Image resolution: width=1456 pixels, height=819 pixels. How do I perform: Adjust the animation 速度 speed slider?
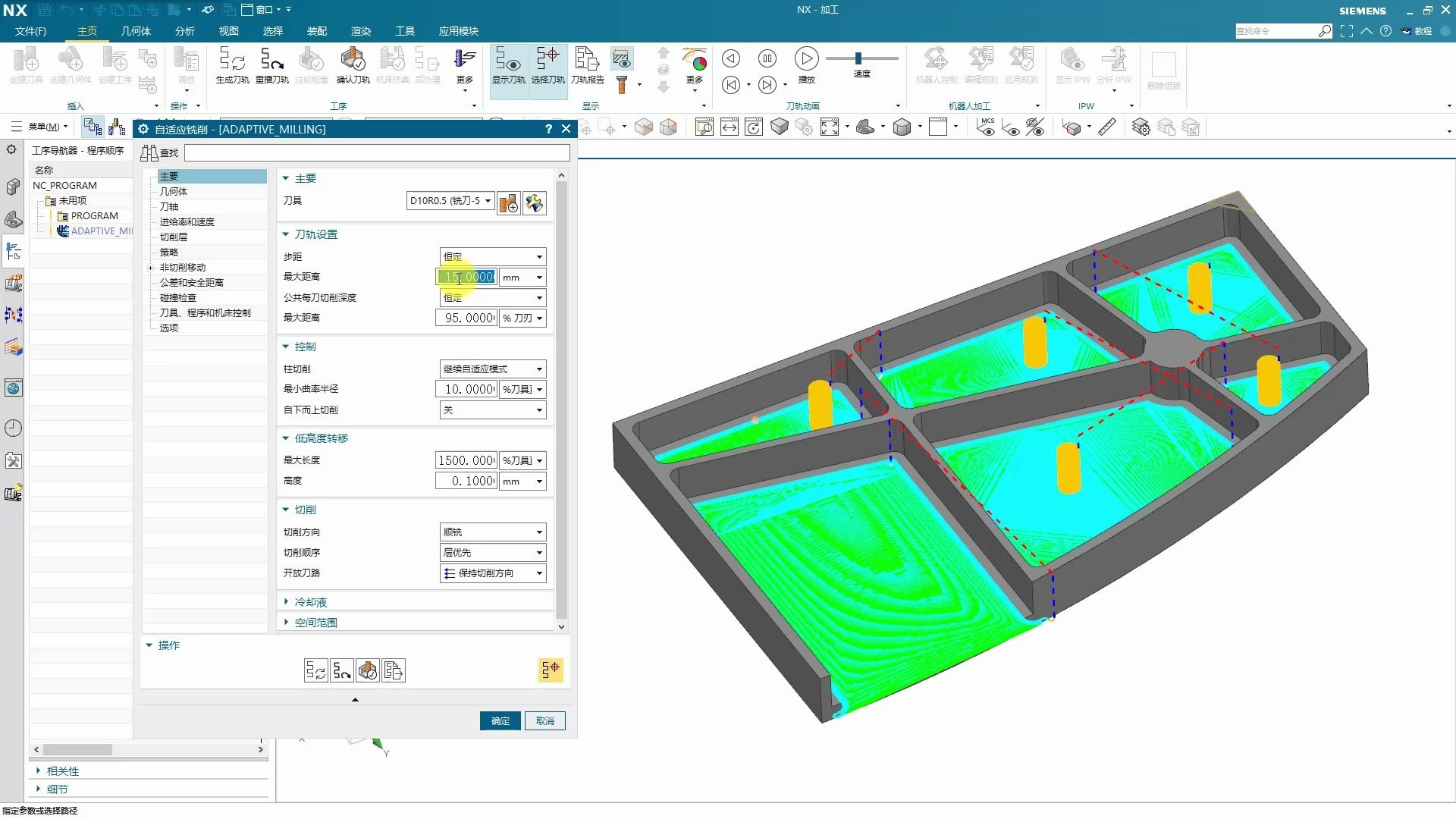(x=858, y=58)
